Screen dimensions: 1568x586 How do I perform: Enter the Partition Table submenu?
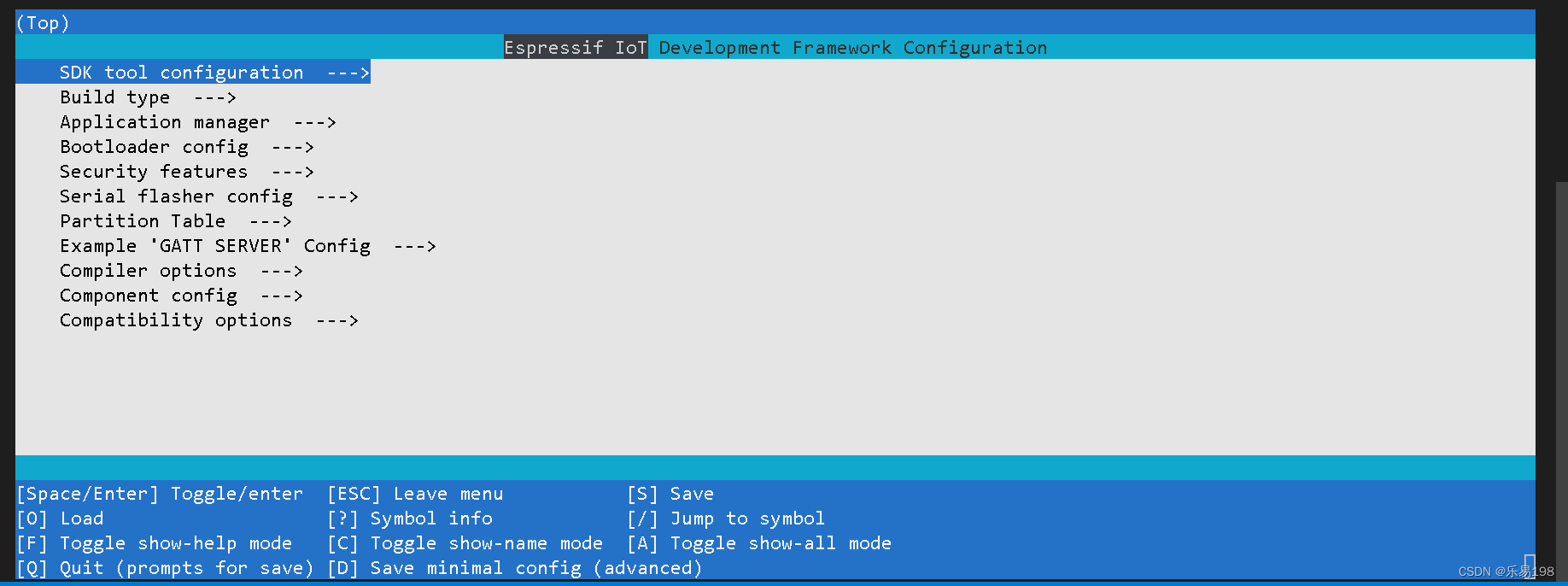143,220
